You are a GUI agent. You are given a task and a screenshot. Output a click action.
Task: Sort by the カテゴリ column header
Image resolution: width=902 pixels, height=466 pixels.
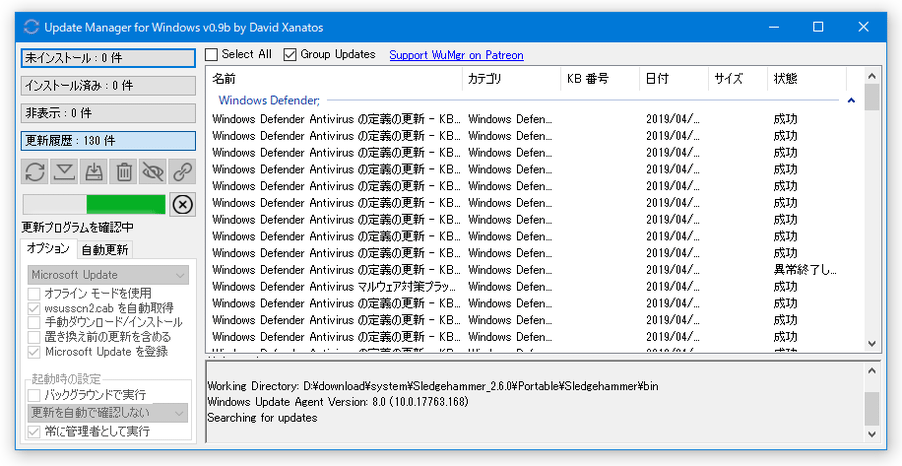pos(511,79)
